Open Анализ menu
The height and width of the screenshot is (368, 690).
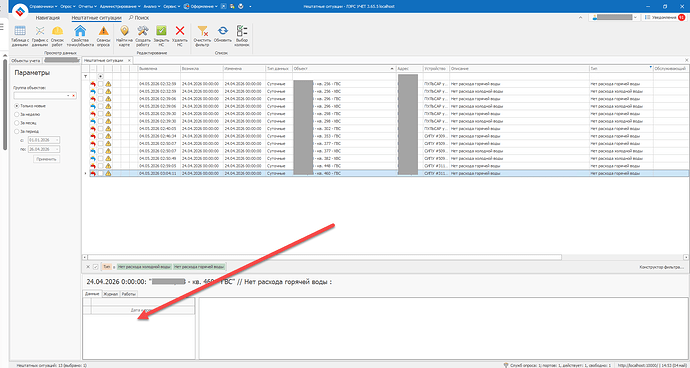pos(151,7)
